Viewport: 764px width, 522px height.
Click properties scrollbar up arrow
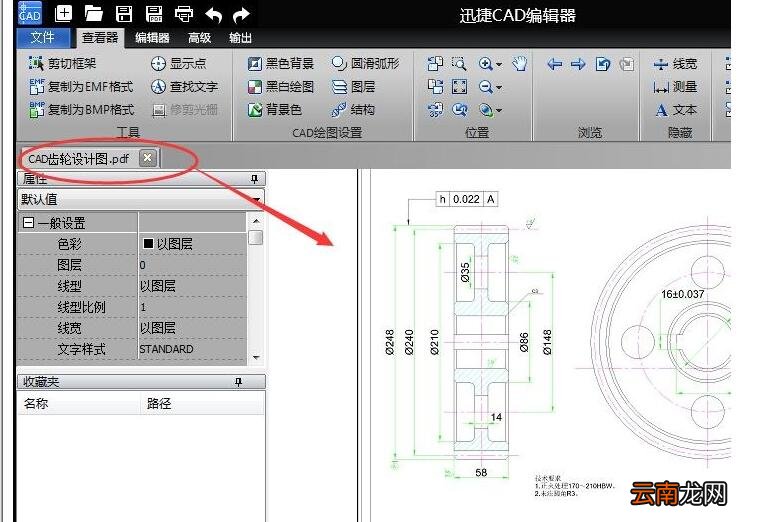256,221
